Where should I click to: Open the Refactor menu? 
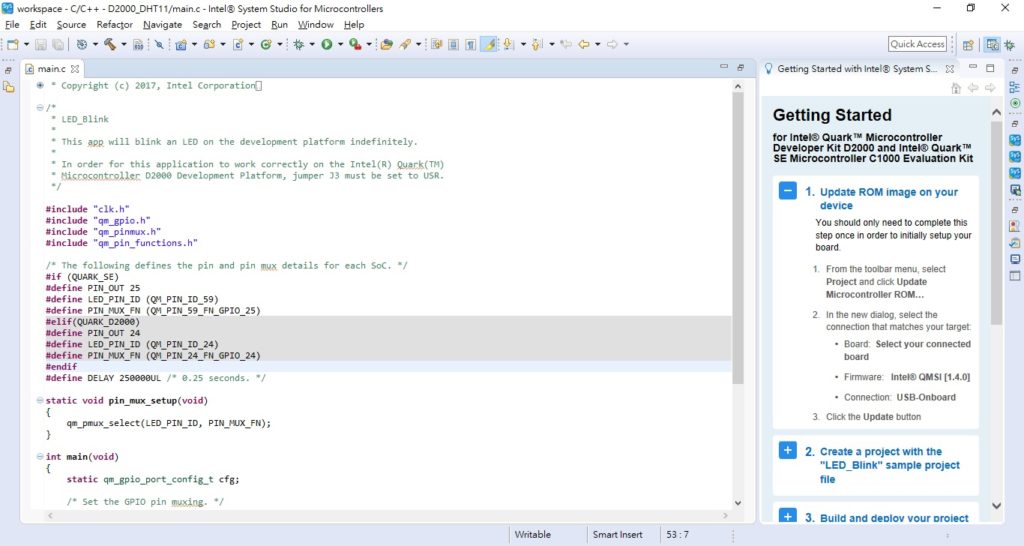[114, 24]
